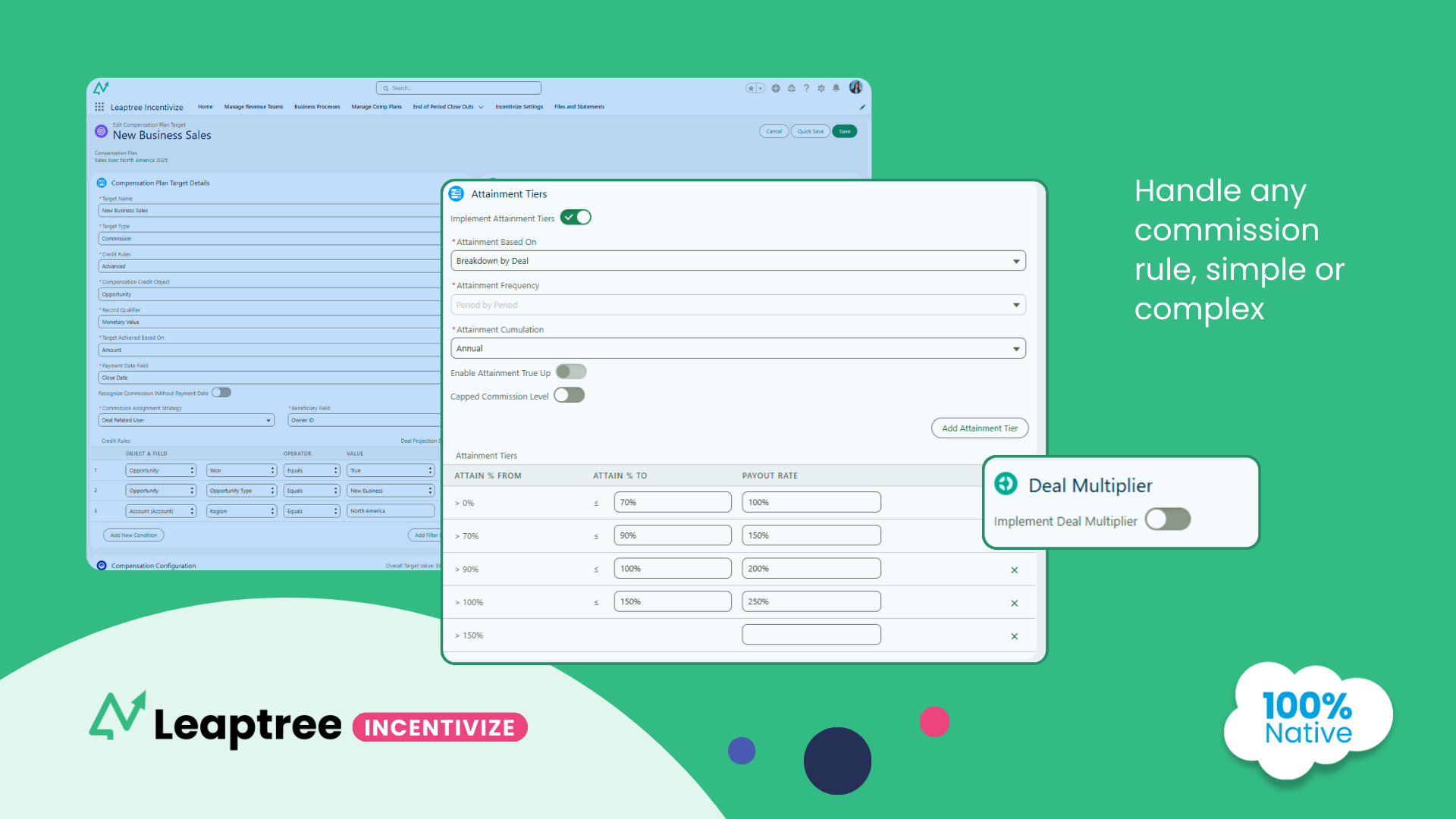Open Incentivize Settings from the navigation bar
The image size is (1456, 819).
(x=519, y=107)
